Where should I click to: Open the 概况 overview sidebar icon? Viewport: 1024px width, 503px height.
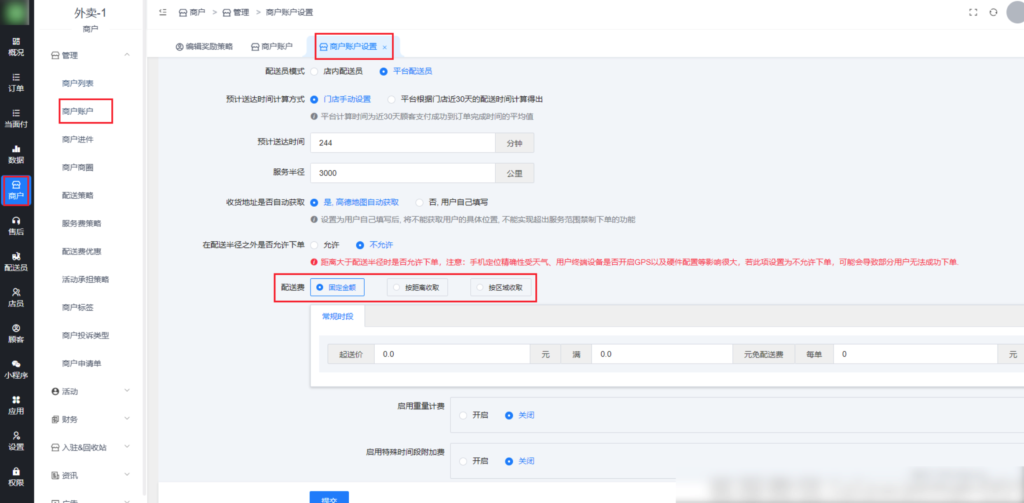tap(16, 46)
